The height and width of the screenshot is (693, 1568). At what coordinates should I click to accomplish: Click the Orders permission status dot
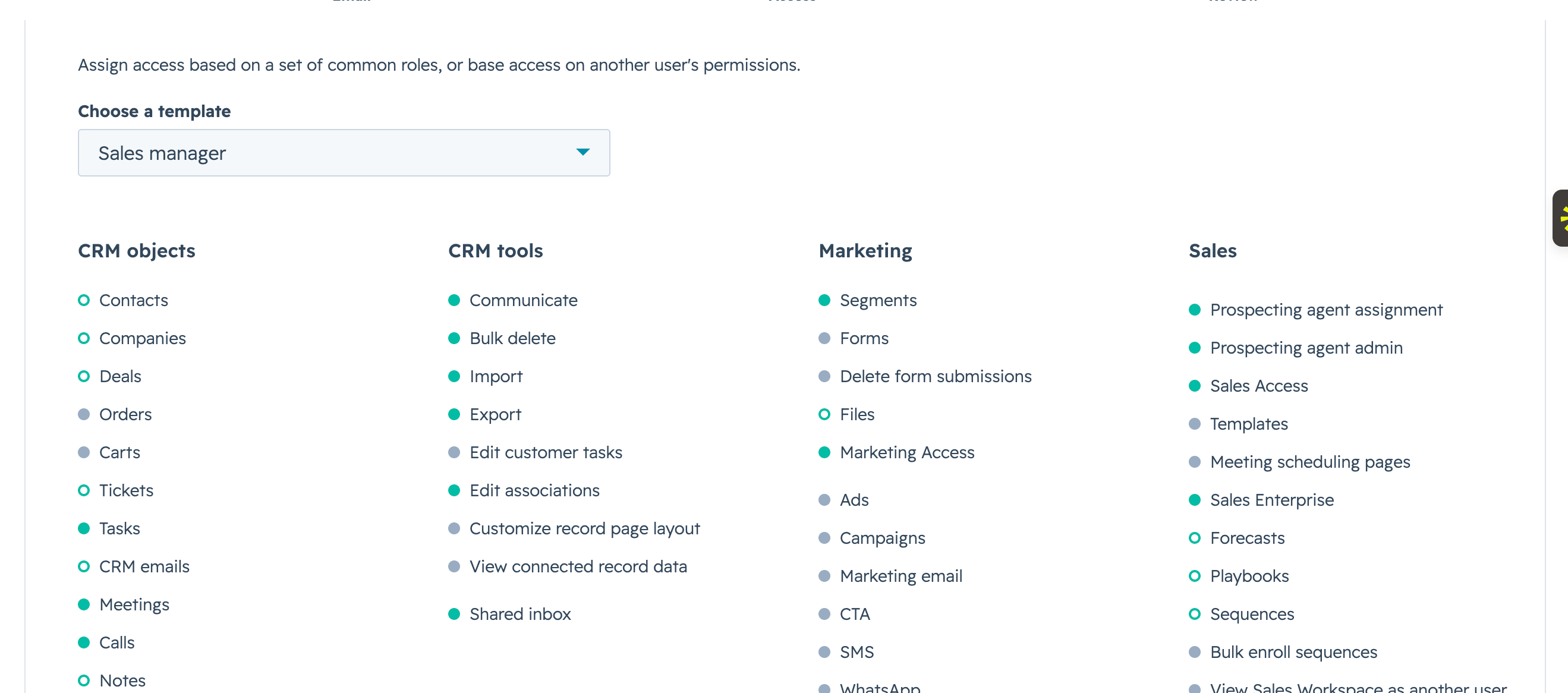[x=84, y=414]
